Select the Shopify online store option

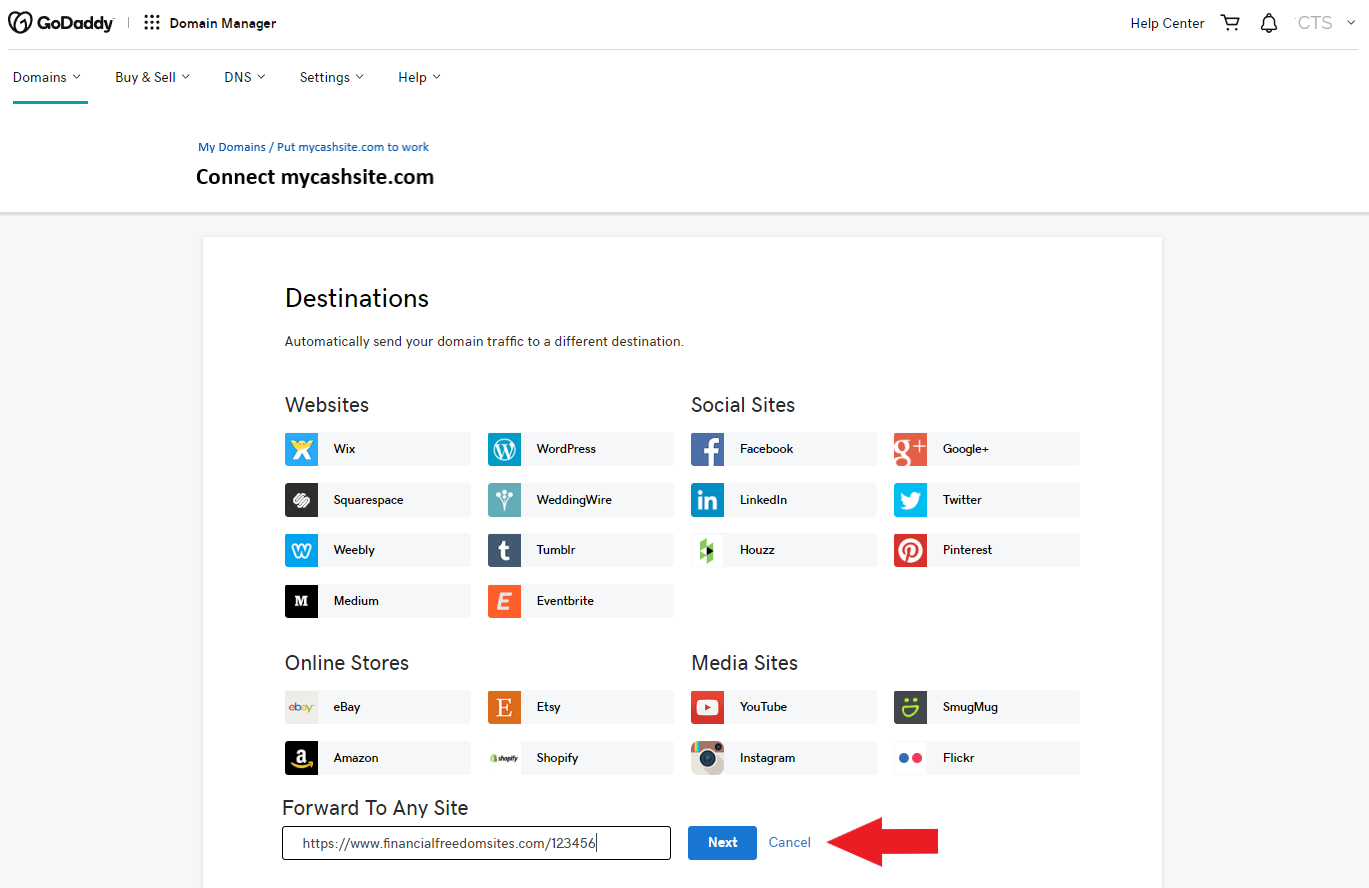[580, 757]
